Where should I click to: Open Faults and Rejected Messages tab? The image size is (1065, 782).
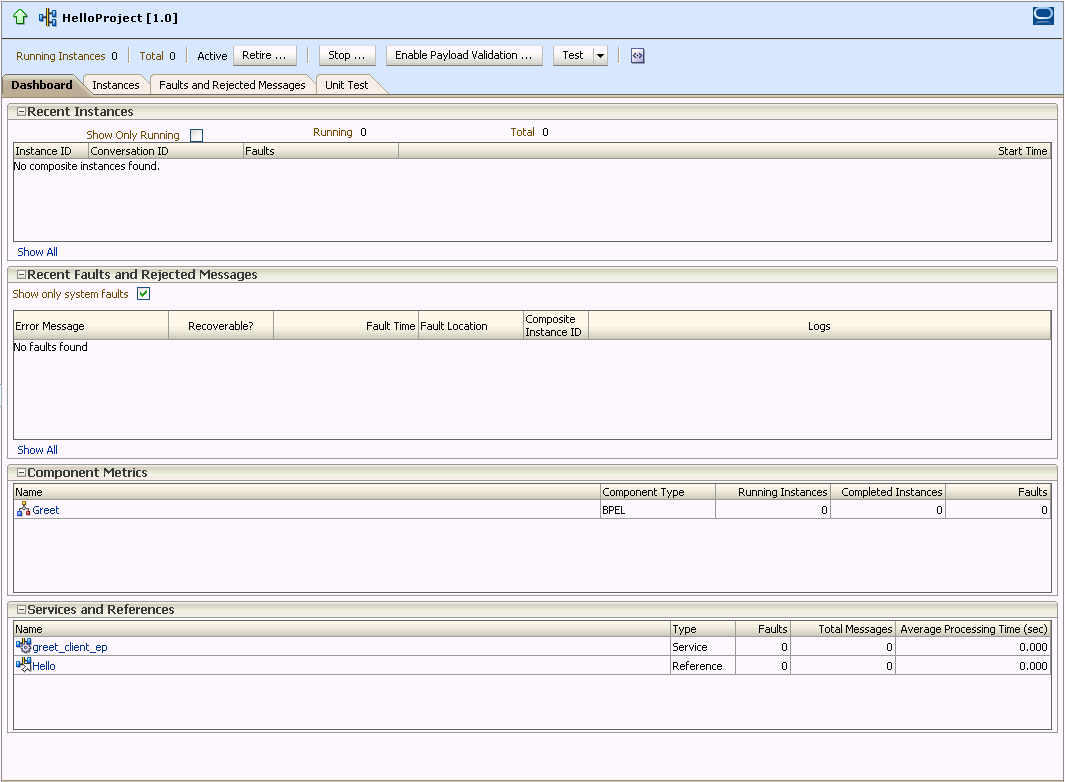(232, 85)
